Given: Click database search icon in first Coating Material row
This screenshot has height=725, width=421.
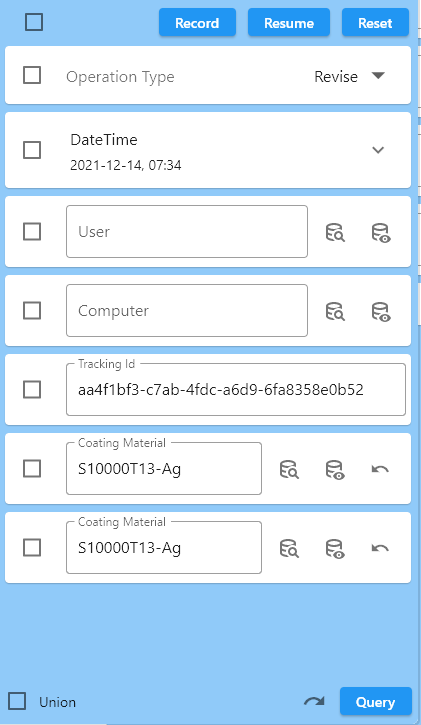Looking at the screenshot, I should click(x=289, y=469).
